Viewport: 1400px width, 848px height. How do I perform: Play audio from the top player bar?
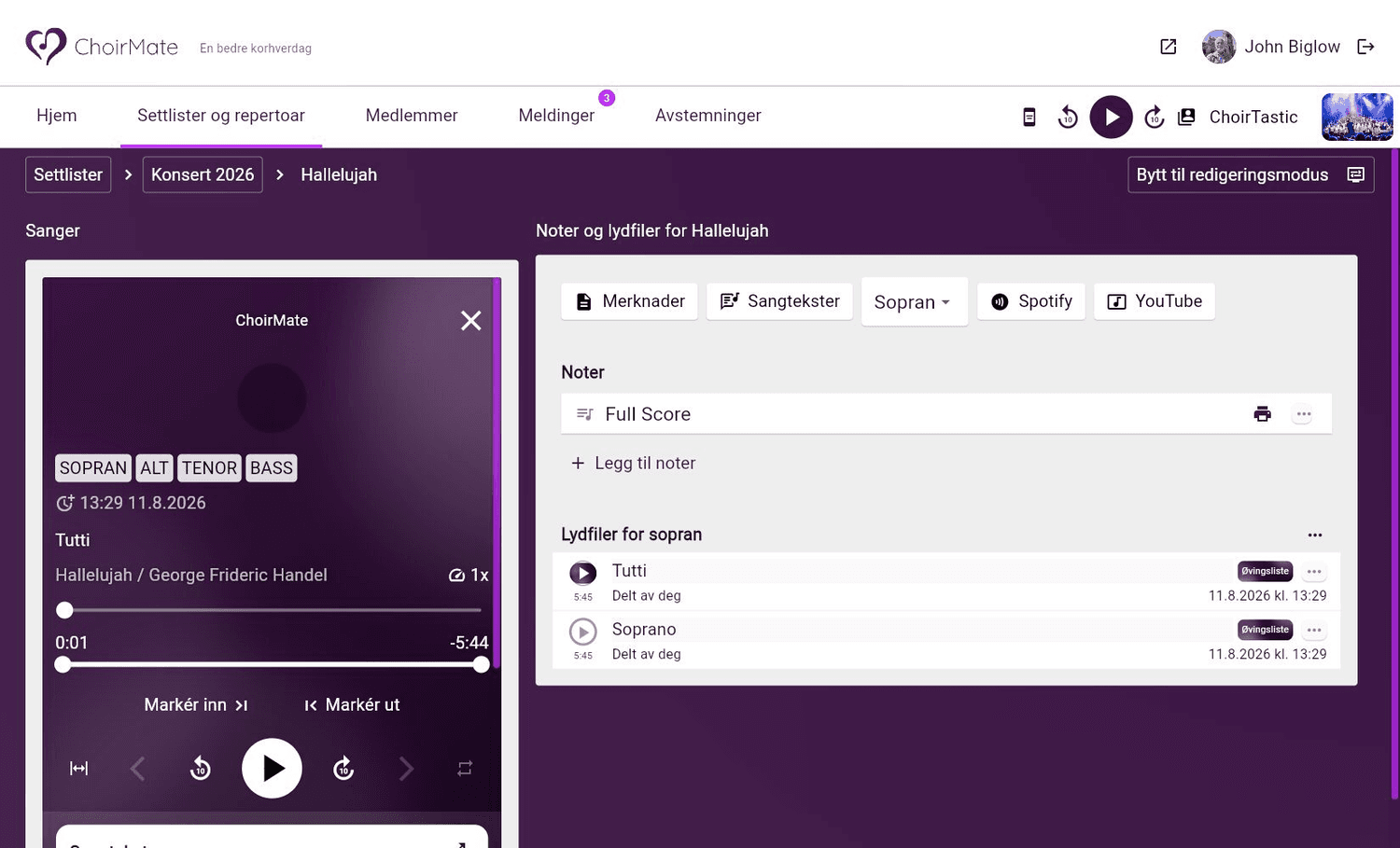[1111, 117]
